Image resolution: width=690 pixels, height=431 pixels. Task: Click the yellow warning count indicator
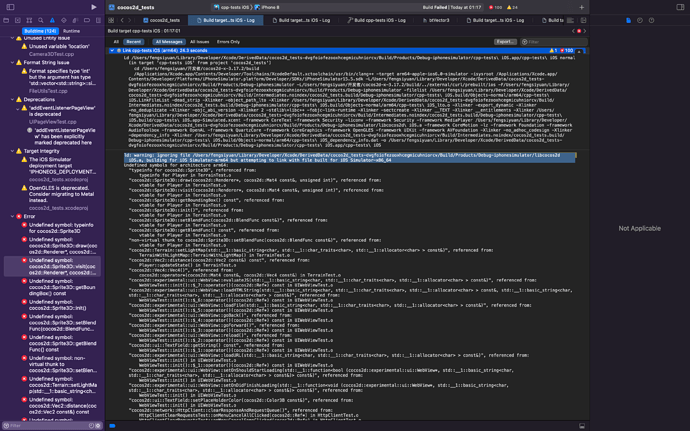click(x=512, y=7)
